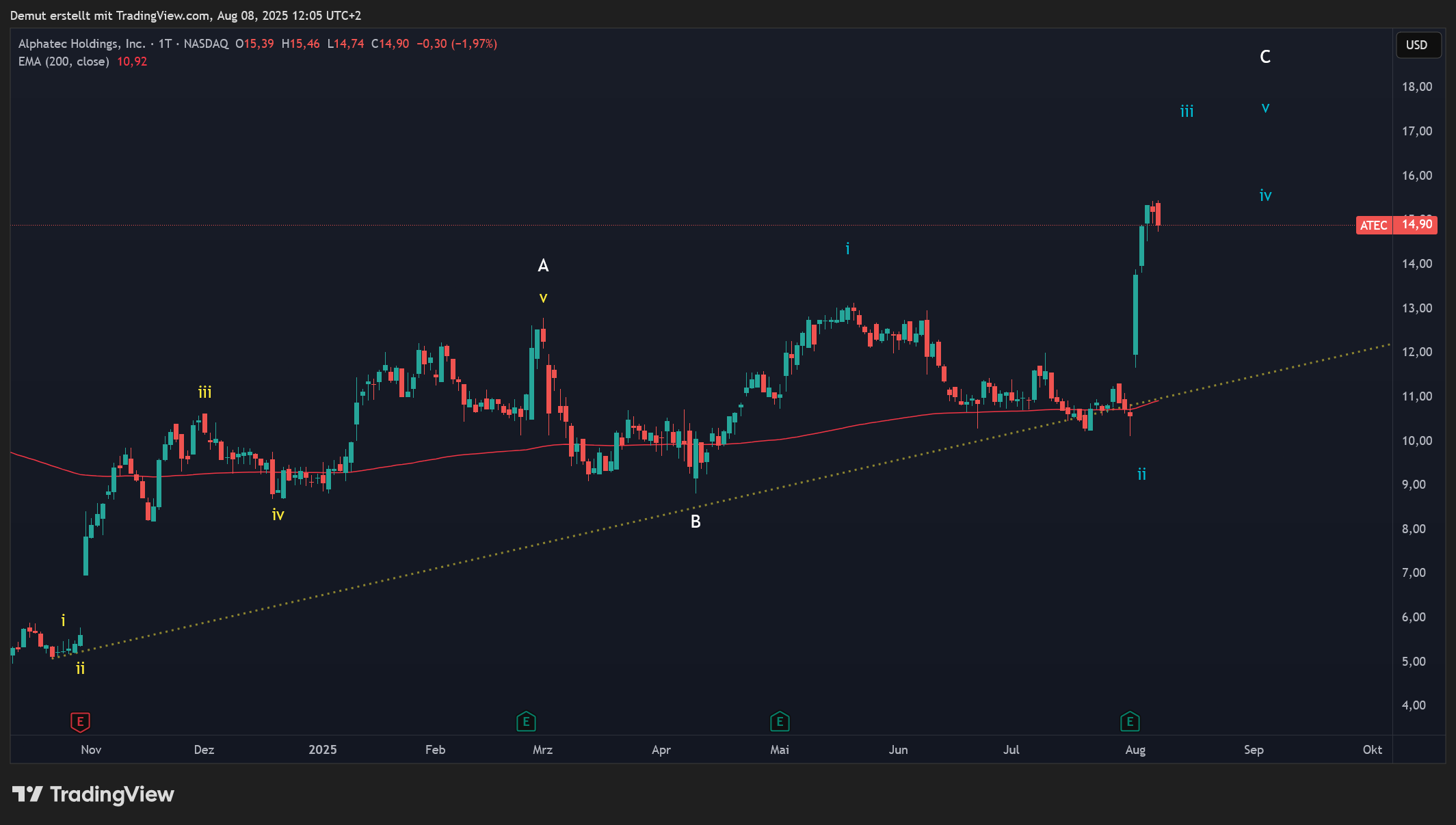
Task: Select the white wave label B
Action: coord(696,522)
